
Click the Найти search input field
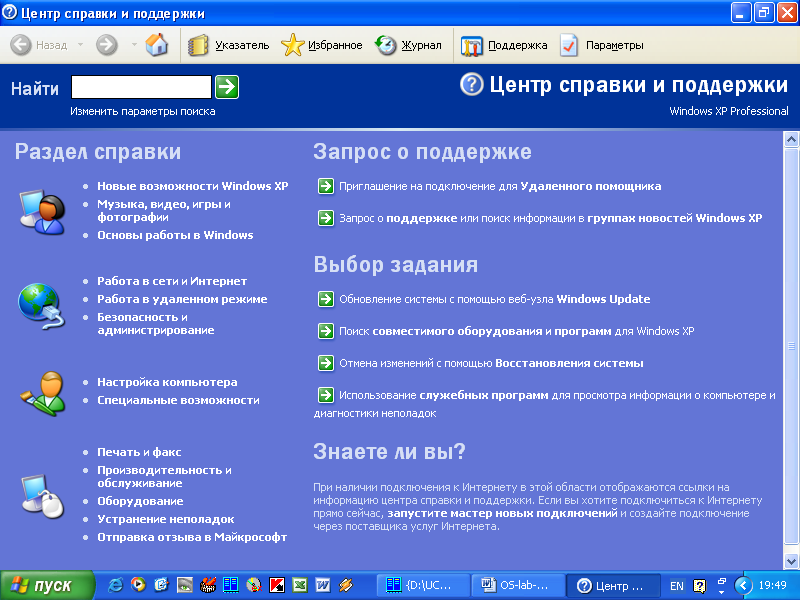click(141, 87)
